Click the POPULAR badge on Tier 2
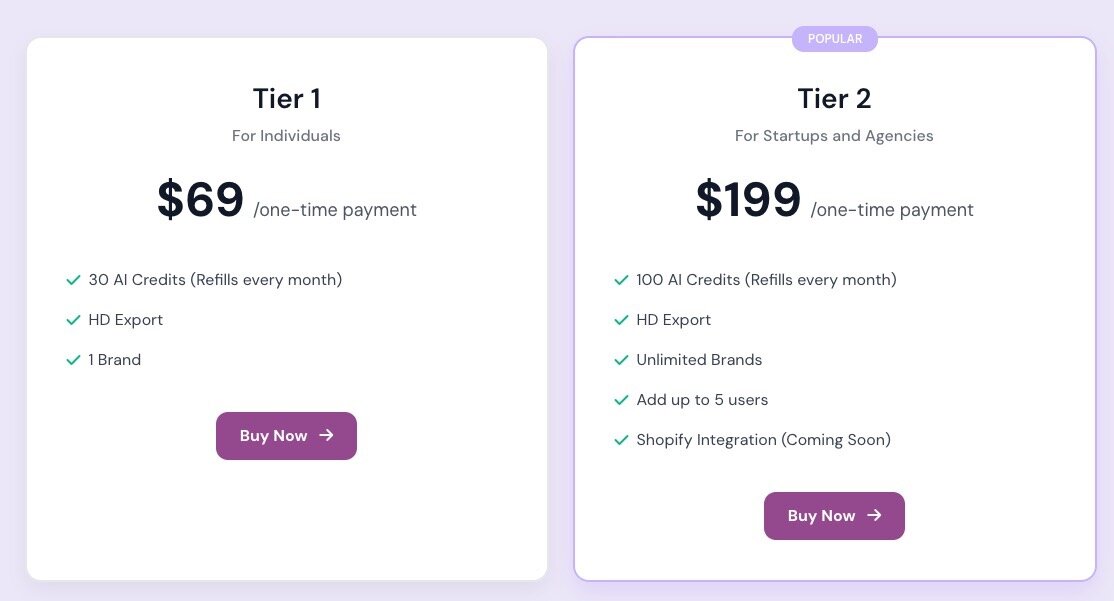The image size is (1114, 601). (x=834, y=39)
